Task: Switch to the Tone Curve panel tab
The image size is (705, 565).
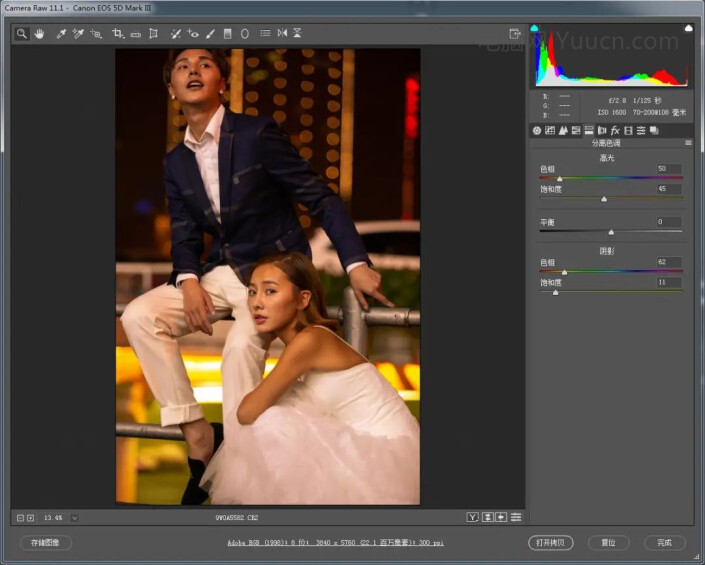Action: [550, 130]
